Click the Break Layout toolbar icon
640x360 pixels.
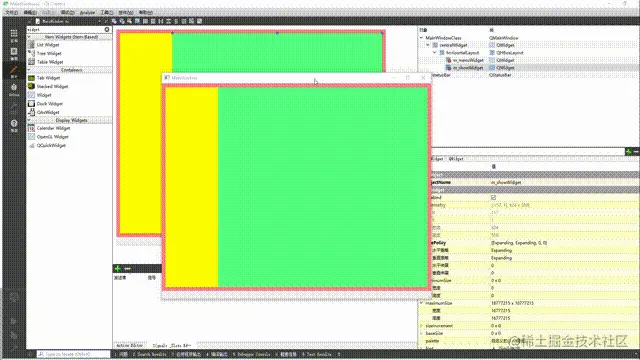click(x=191, y=21)
